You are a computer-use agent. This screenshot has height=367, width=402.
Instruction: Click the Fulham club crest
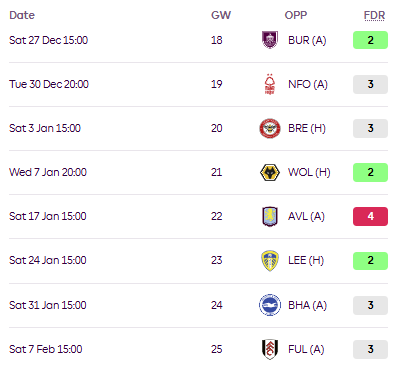point(270,349)
